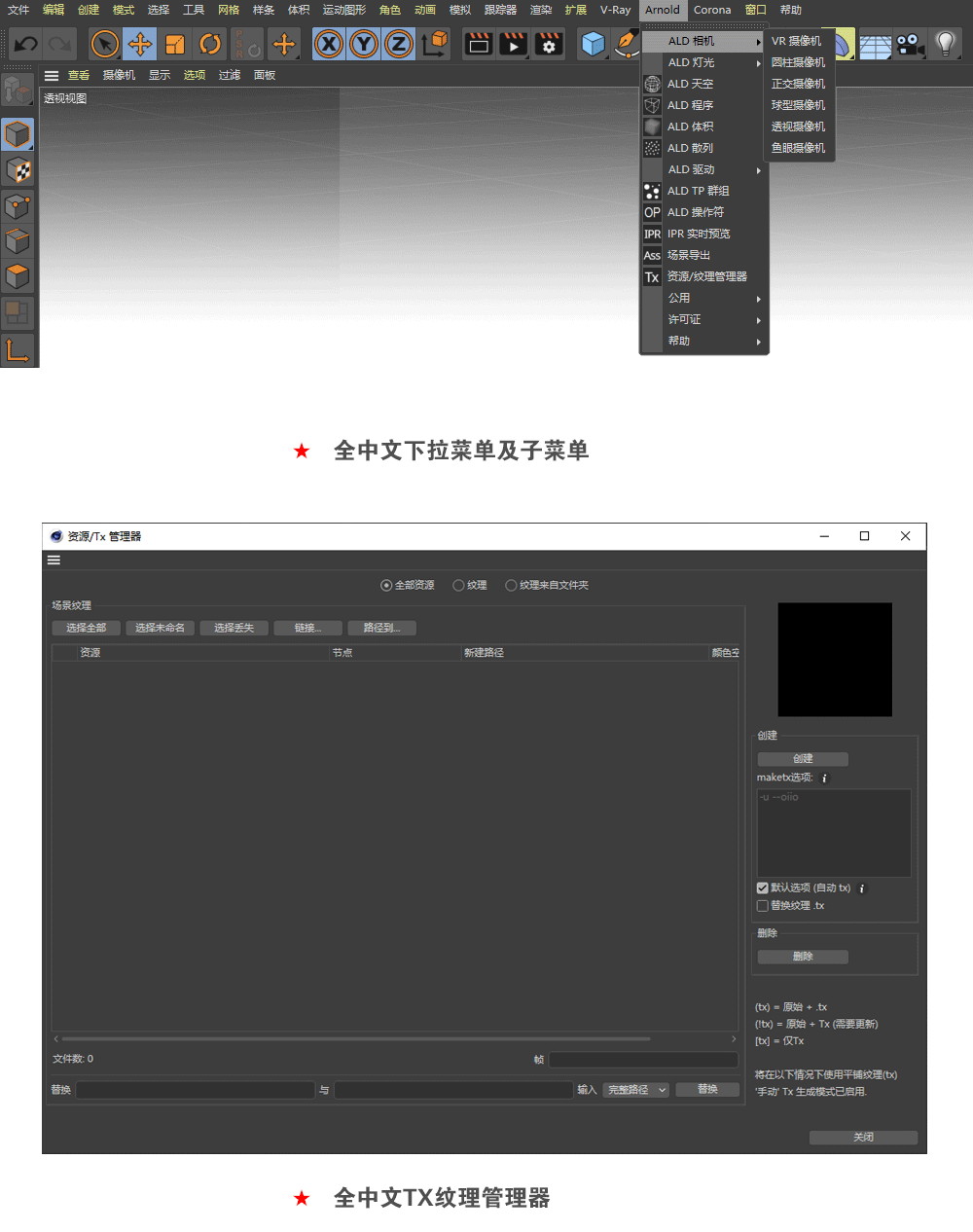Toggle the Z axis lock

pos(399,44)
